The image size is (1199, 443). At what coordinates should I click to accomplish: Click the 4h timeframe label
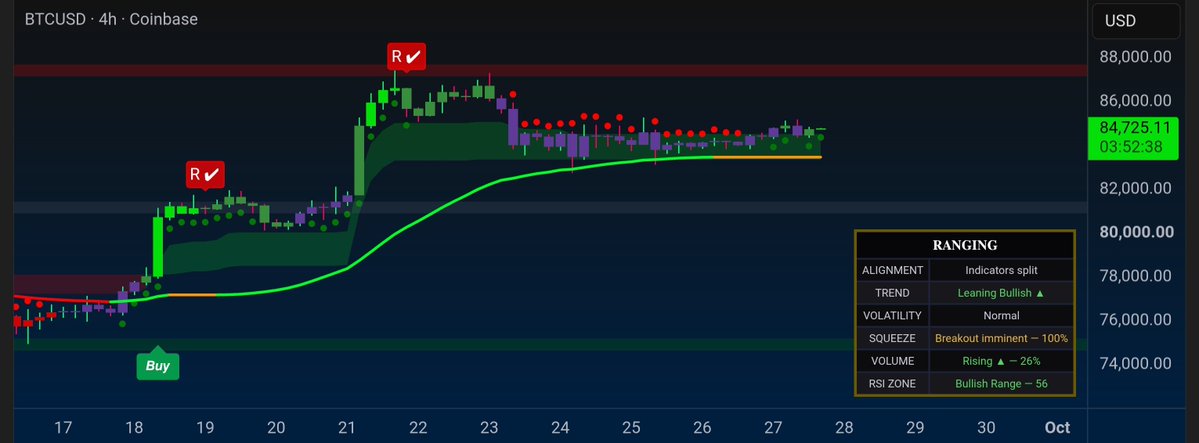pyautogui.click(x=106, y=19)
